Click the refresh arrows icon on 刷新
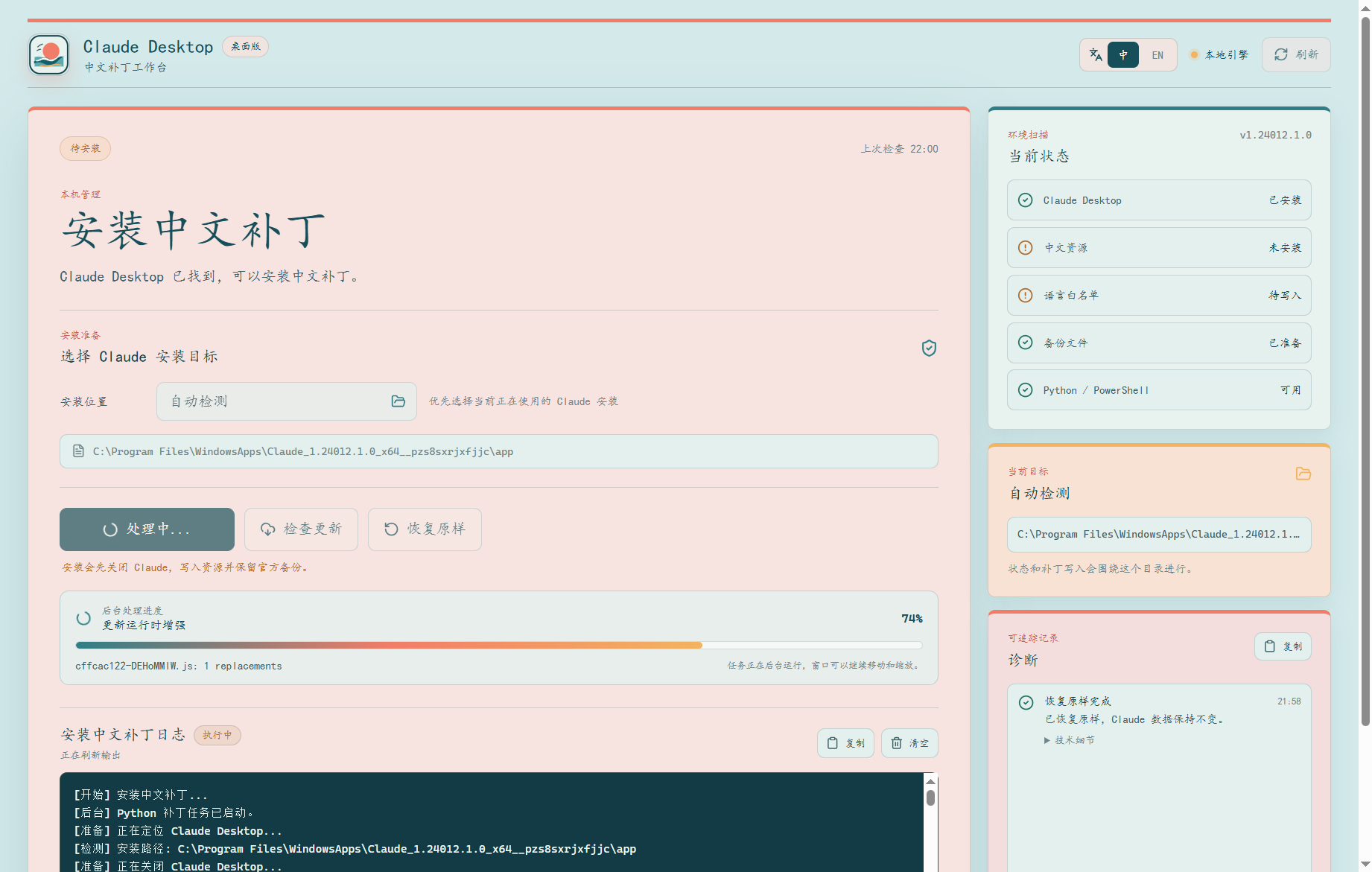The width and height of the screenshot is (1372, 872). 1281,54
